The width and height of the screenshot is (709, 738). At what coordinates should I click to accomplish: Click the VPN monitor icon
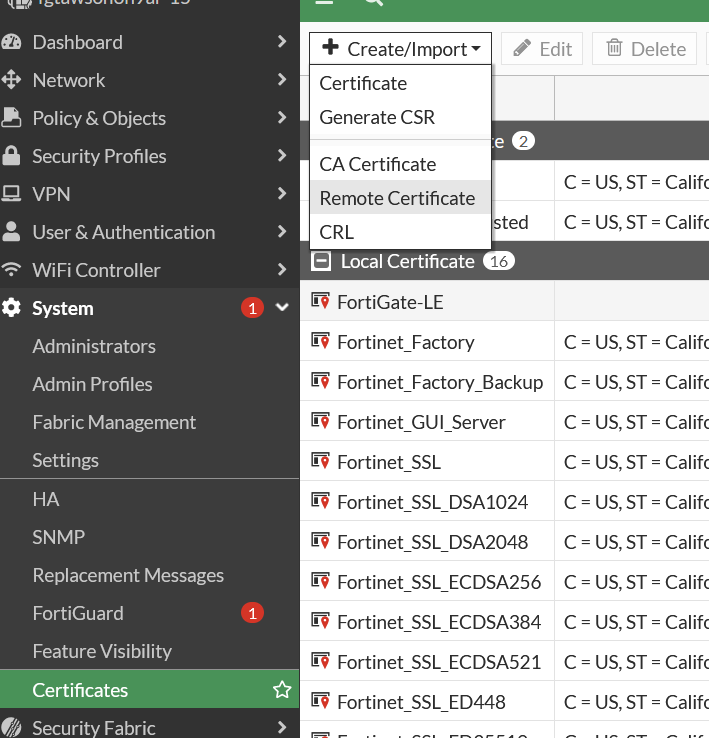pos(12,194)
